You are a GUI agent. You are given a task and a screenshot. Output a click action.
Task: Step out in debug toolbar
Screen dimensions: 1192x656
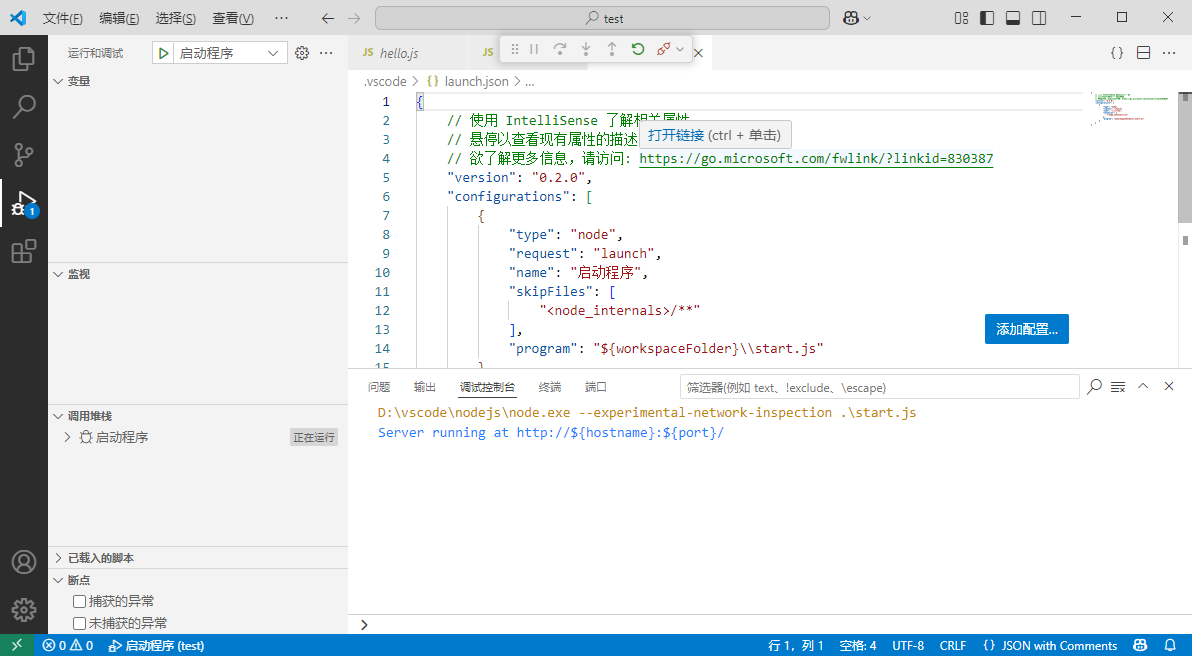(612, 49)
